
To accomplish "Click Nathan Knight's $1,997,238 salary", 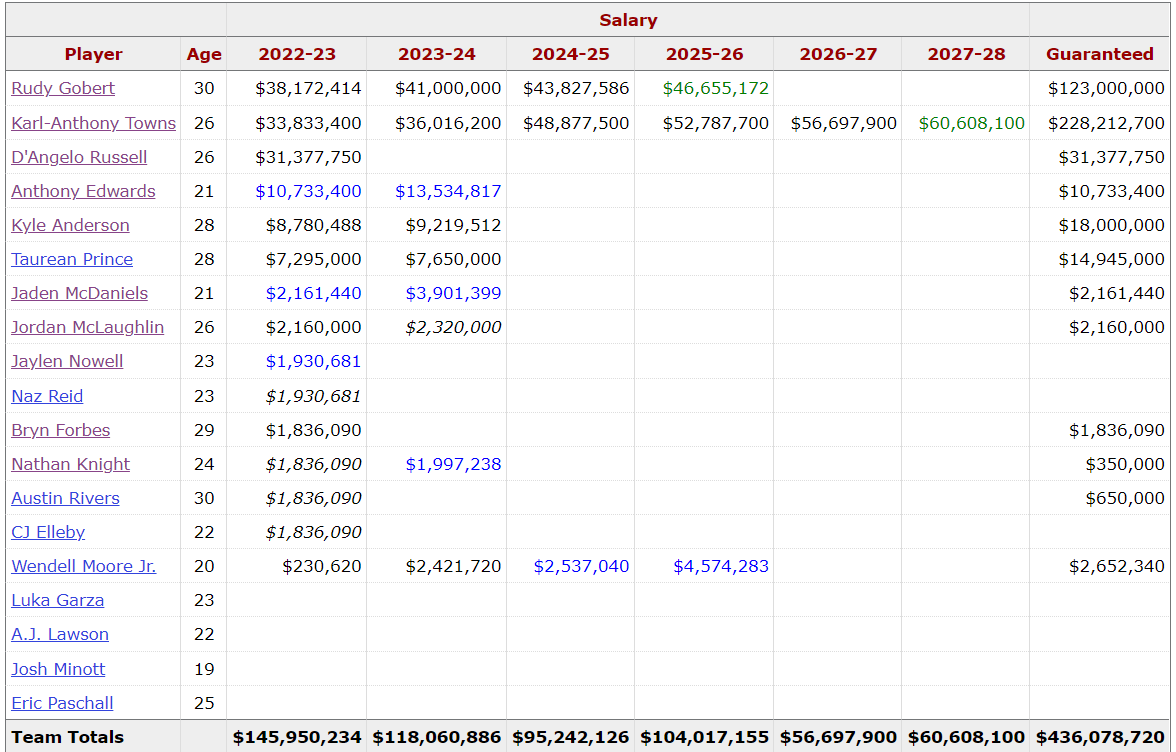I will point(454,464).
